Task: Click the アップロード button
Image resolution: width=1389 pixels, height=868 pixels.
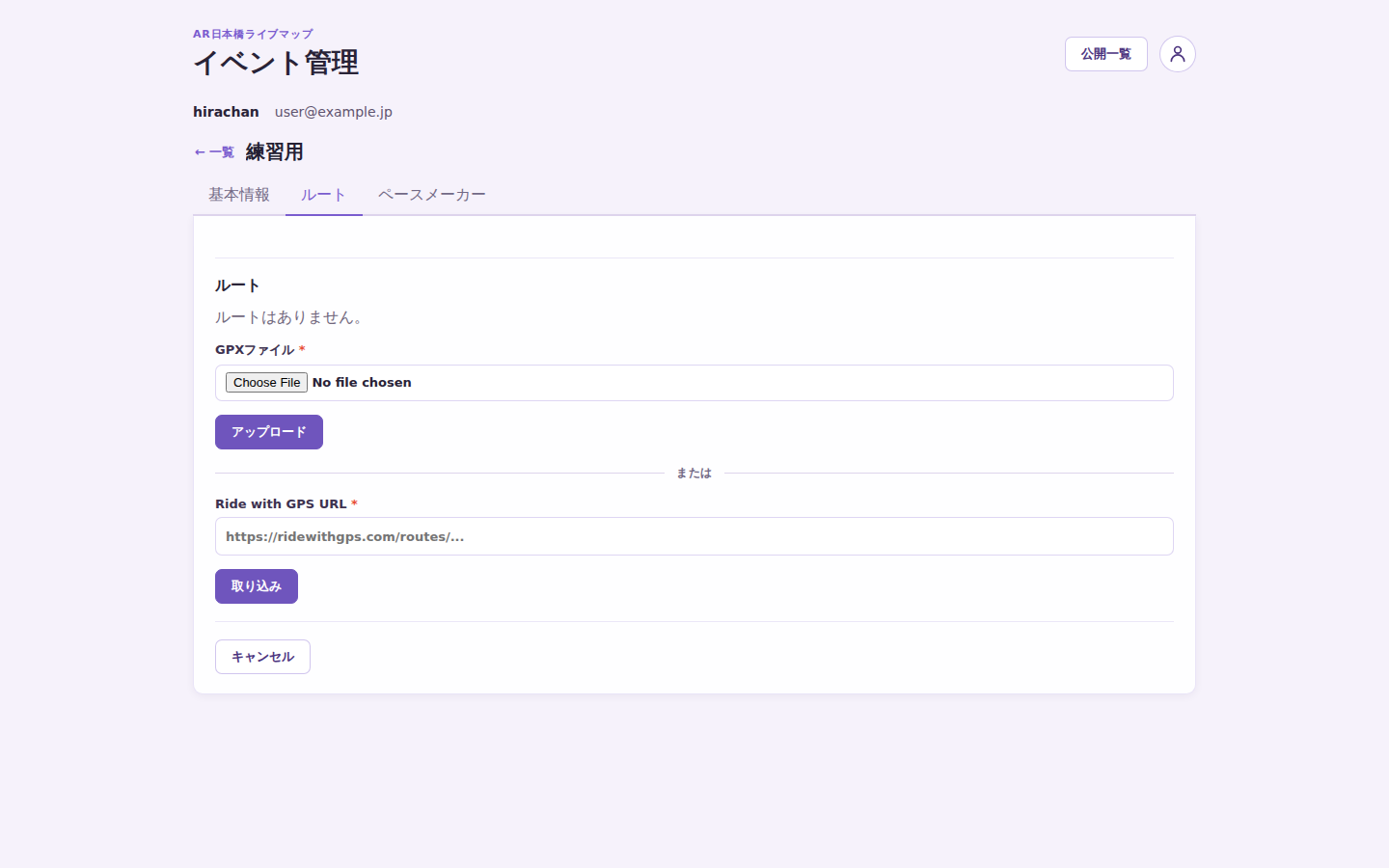Action: click(x=268, y=432)
